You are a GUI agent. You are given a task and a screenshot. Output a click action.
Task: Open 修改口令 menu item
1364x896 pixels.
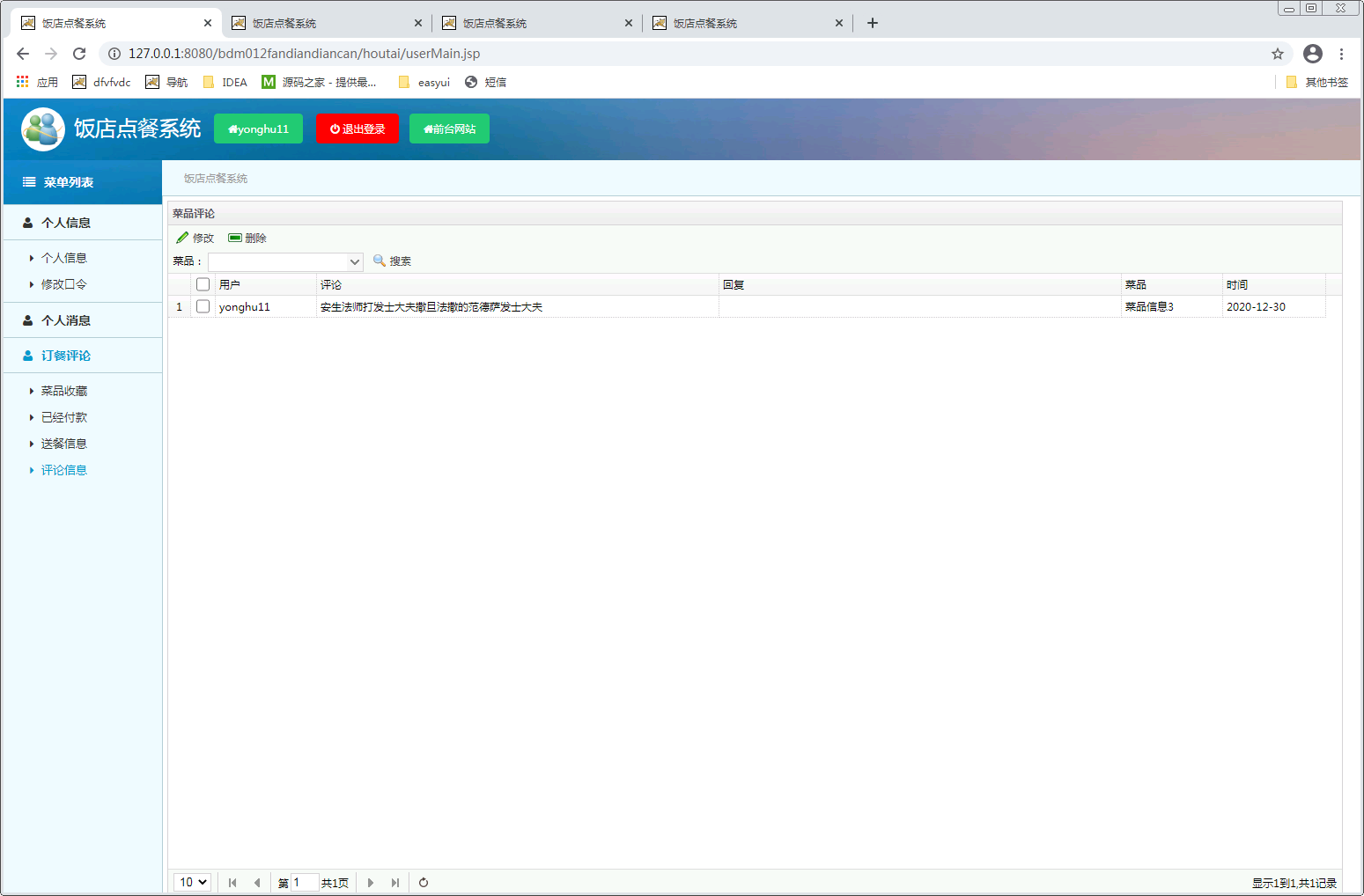63,284
